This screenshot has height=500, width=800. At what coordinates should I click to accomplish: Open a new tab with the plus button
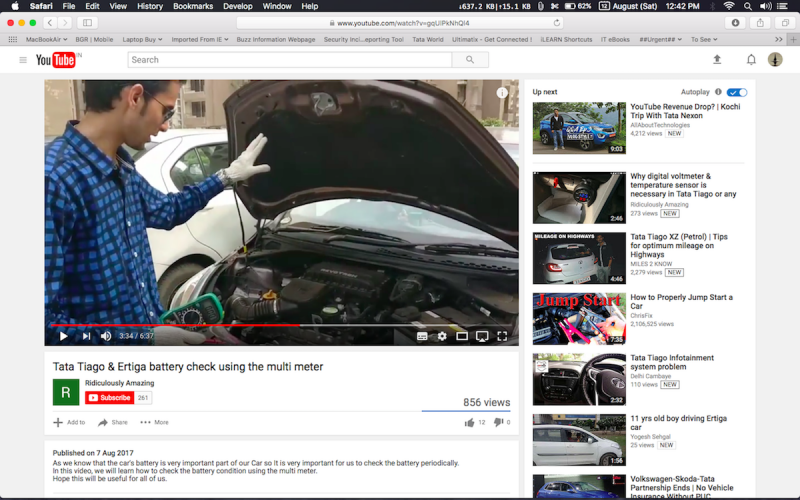point(793,39)
